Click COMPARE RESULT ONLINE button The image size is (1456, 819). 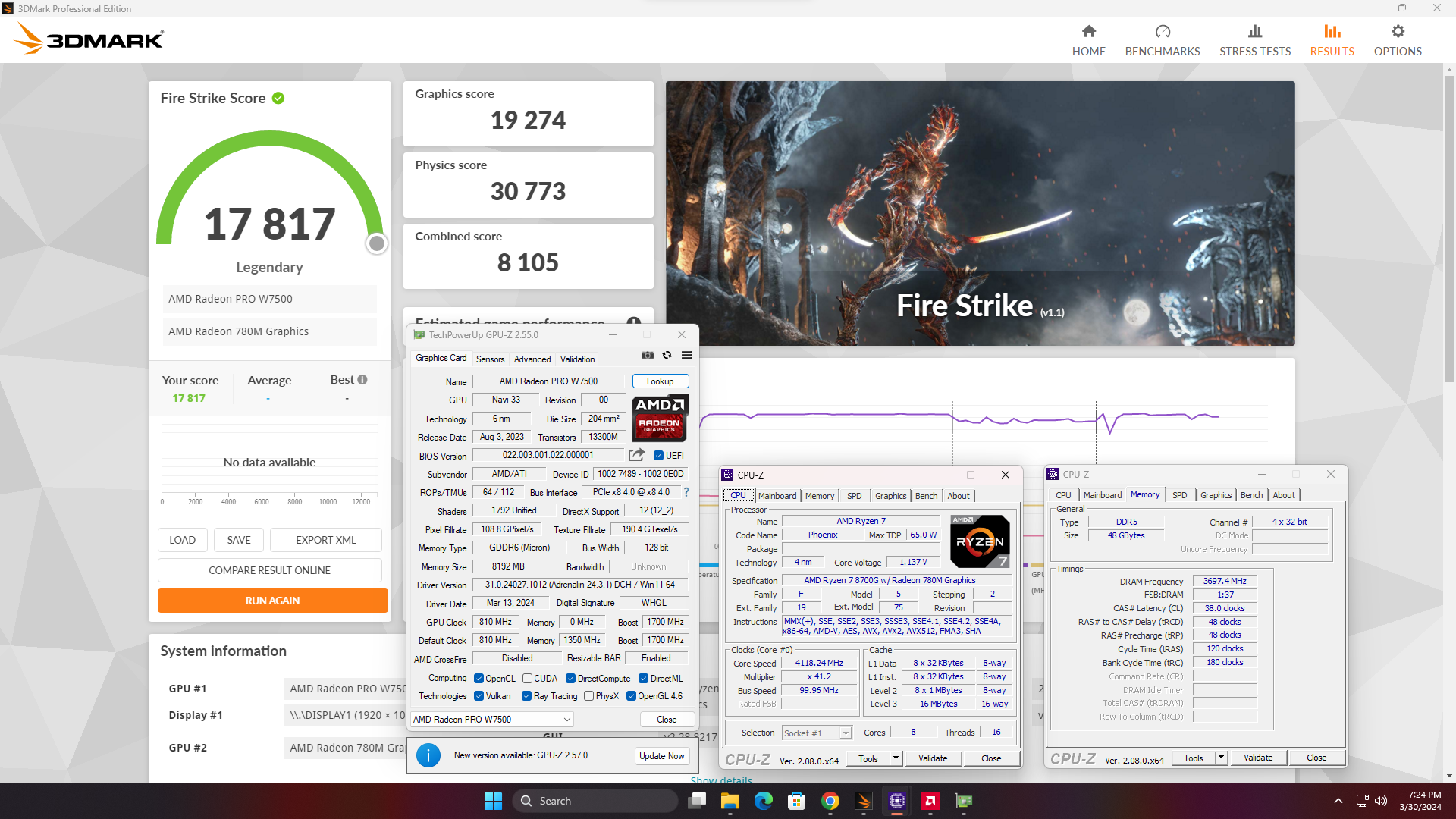click(x=269, y=570)
